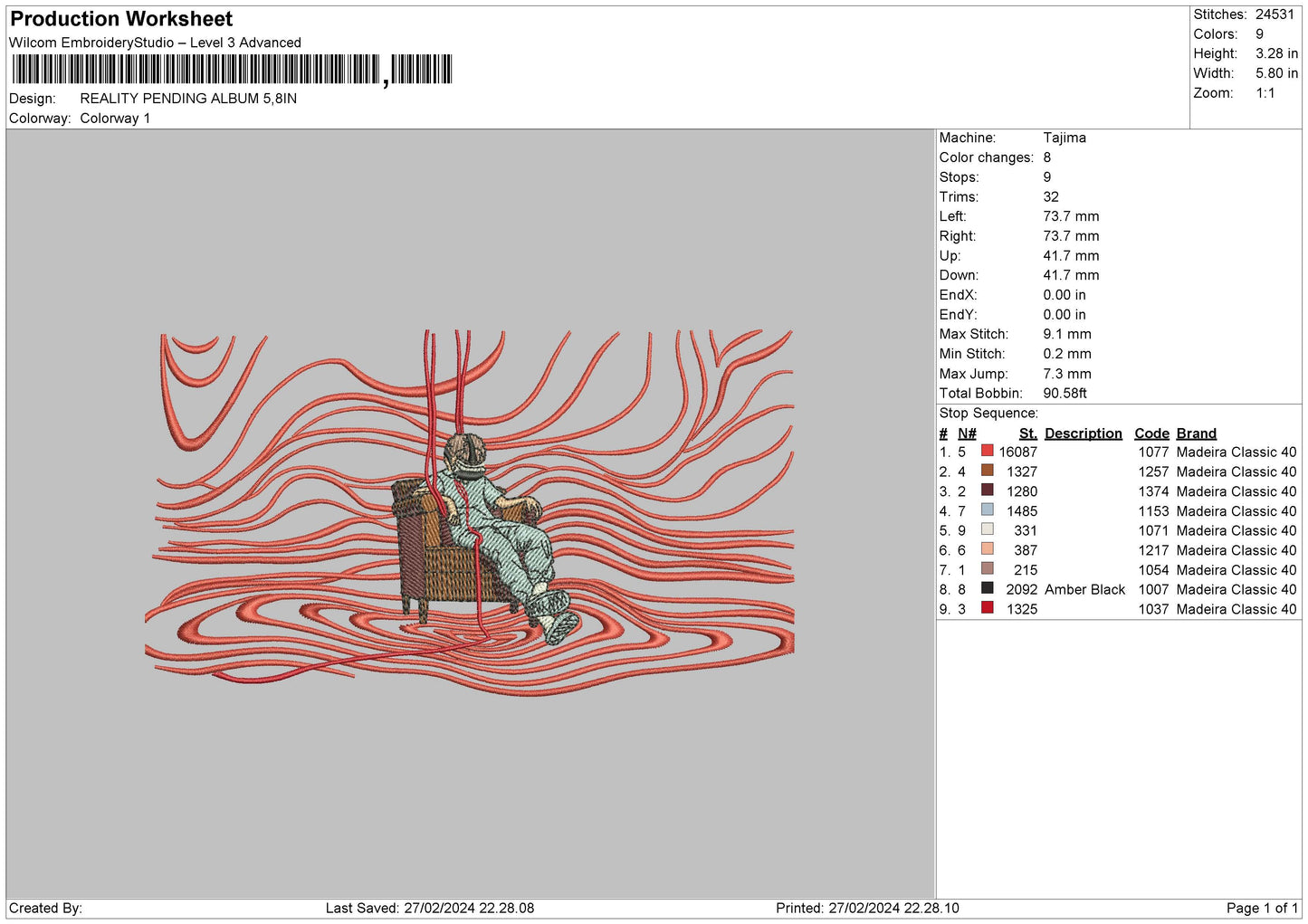
Task: Click the Height value 3.28 in
Action: point(1276,53)
